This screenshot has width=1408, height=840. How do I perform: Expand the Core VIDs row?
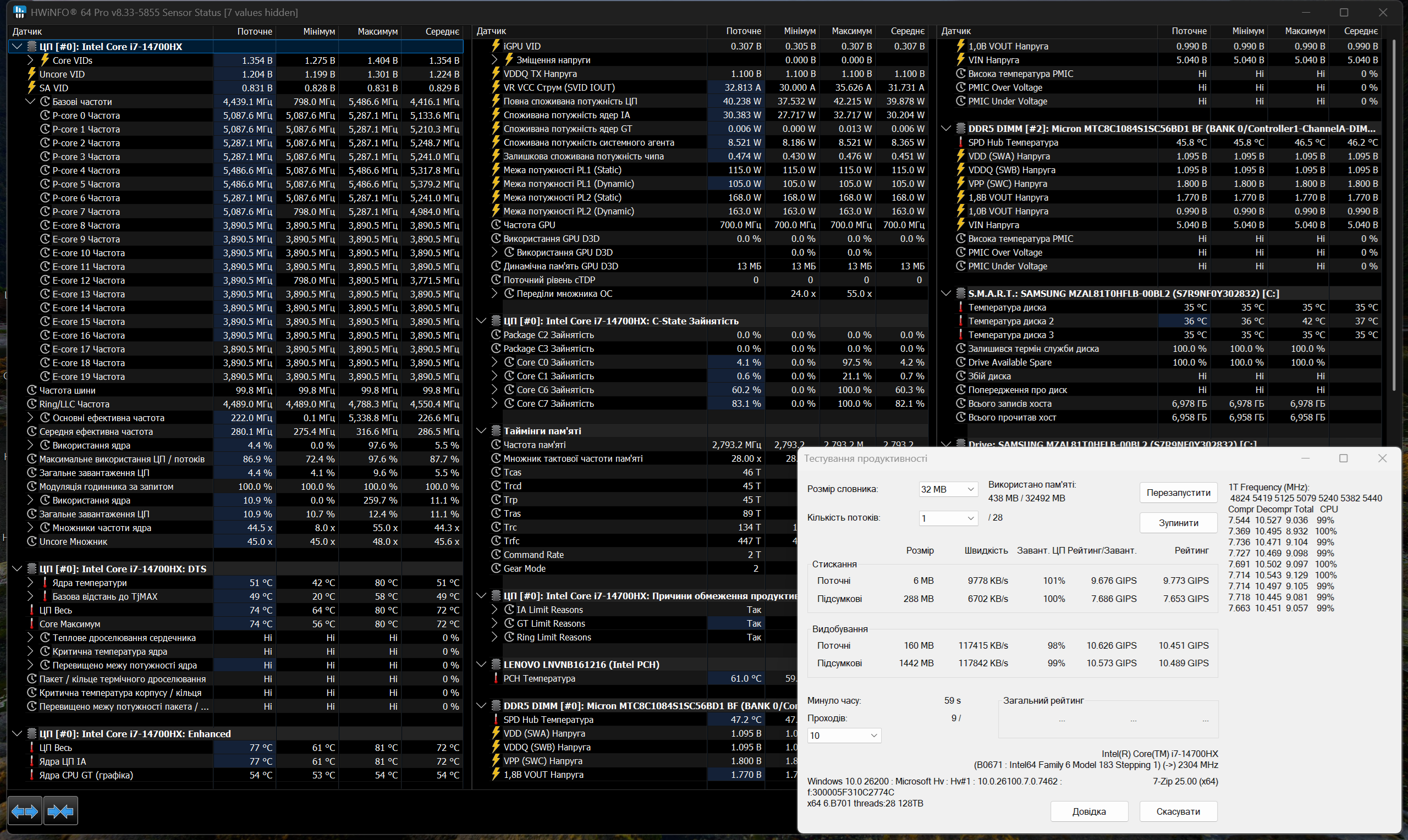pyautogui.click(x=31, y=60)
